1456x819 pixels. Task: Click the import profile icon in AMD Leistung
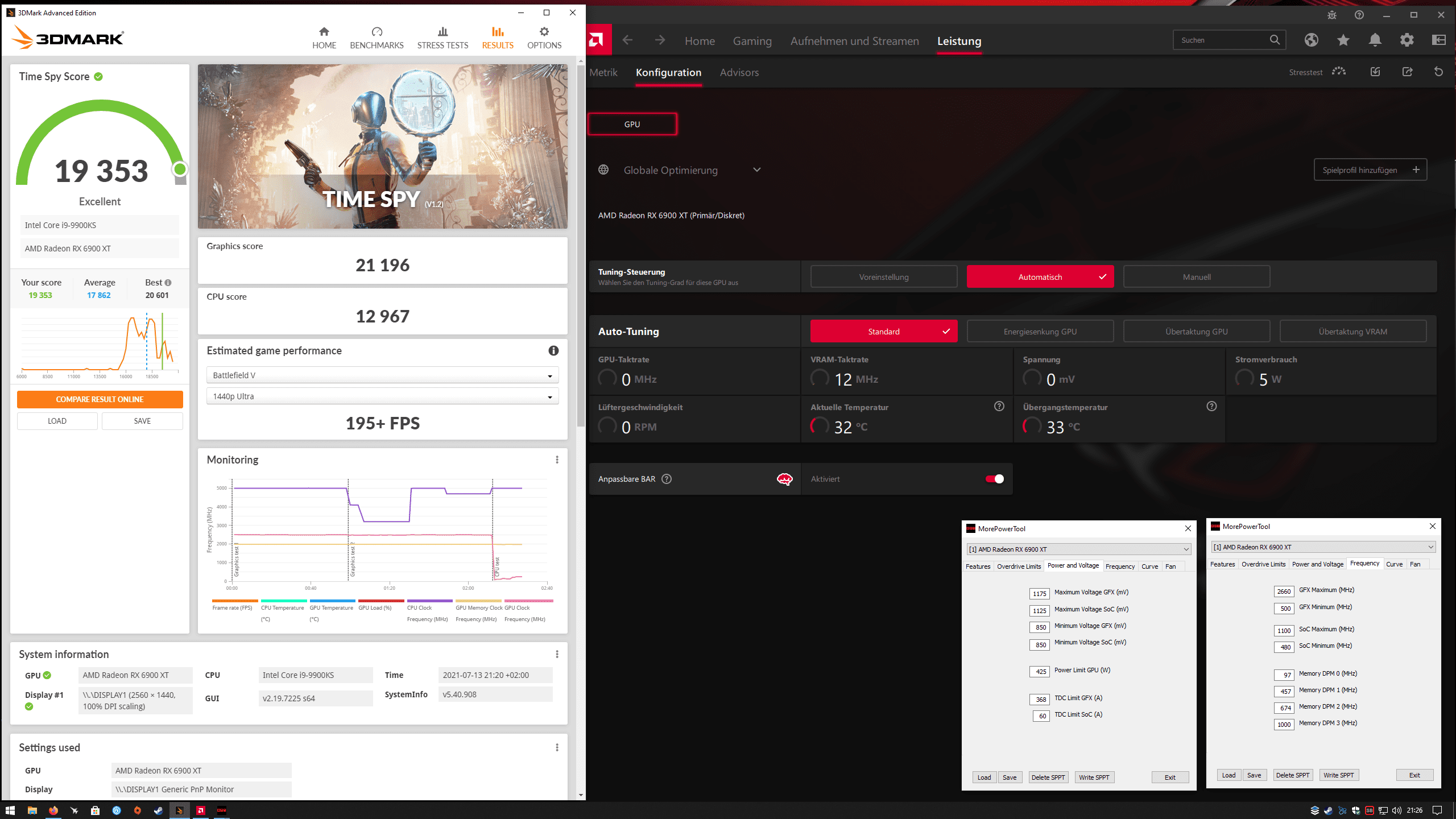(1375, 72)
